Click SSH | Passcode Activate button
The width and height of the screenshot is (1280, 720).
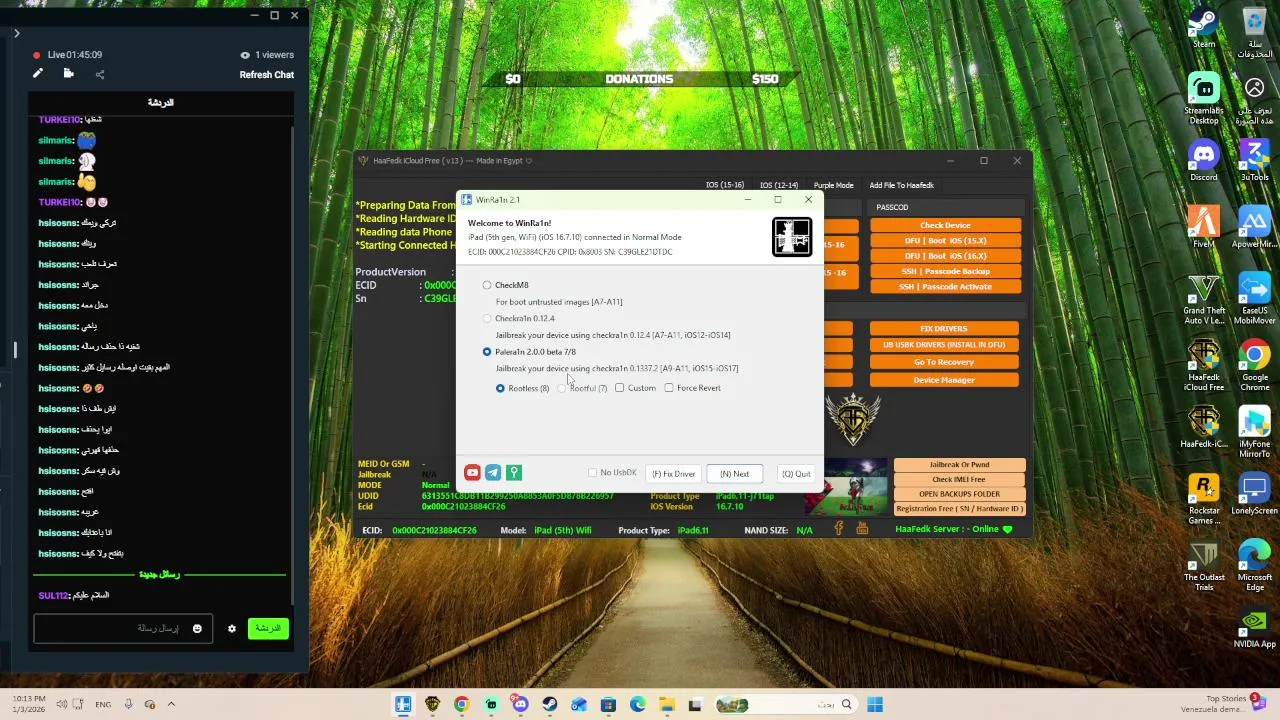[945, 286]
